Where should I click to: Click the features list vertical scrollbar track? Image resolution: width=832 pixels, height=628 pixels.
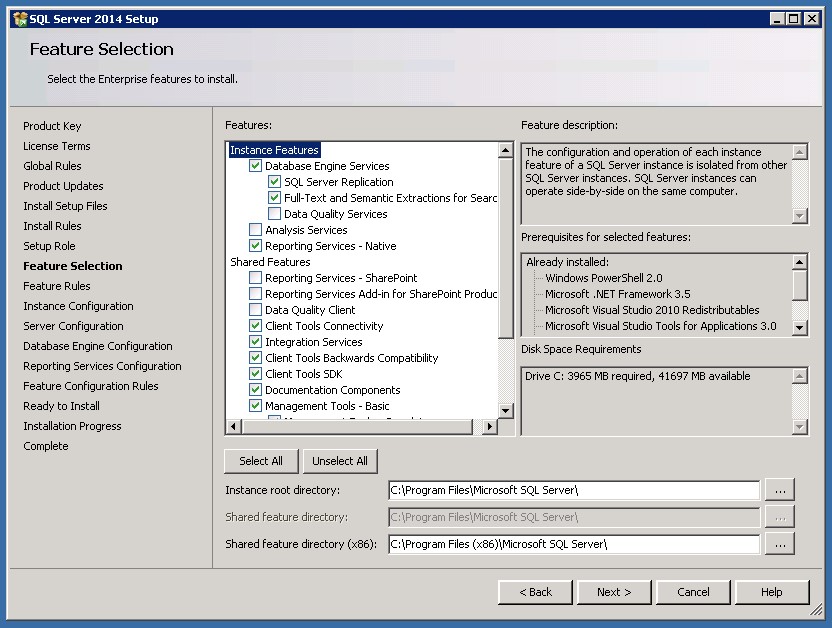505,370
